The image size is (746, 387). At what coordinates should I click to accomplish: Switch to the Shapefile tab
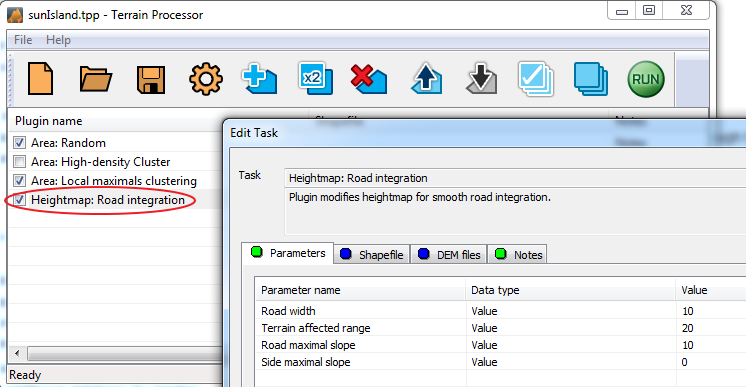point(372,255)
